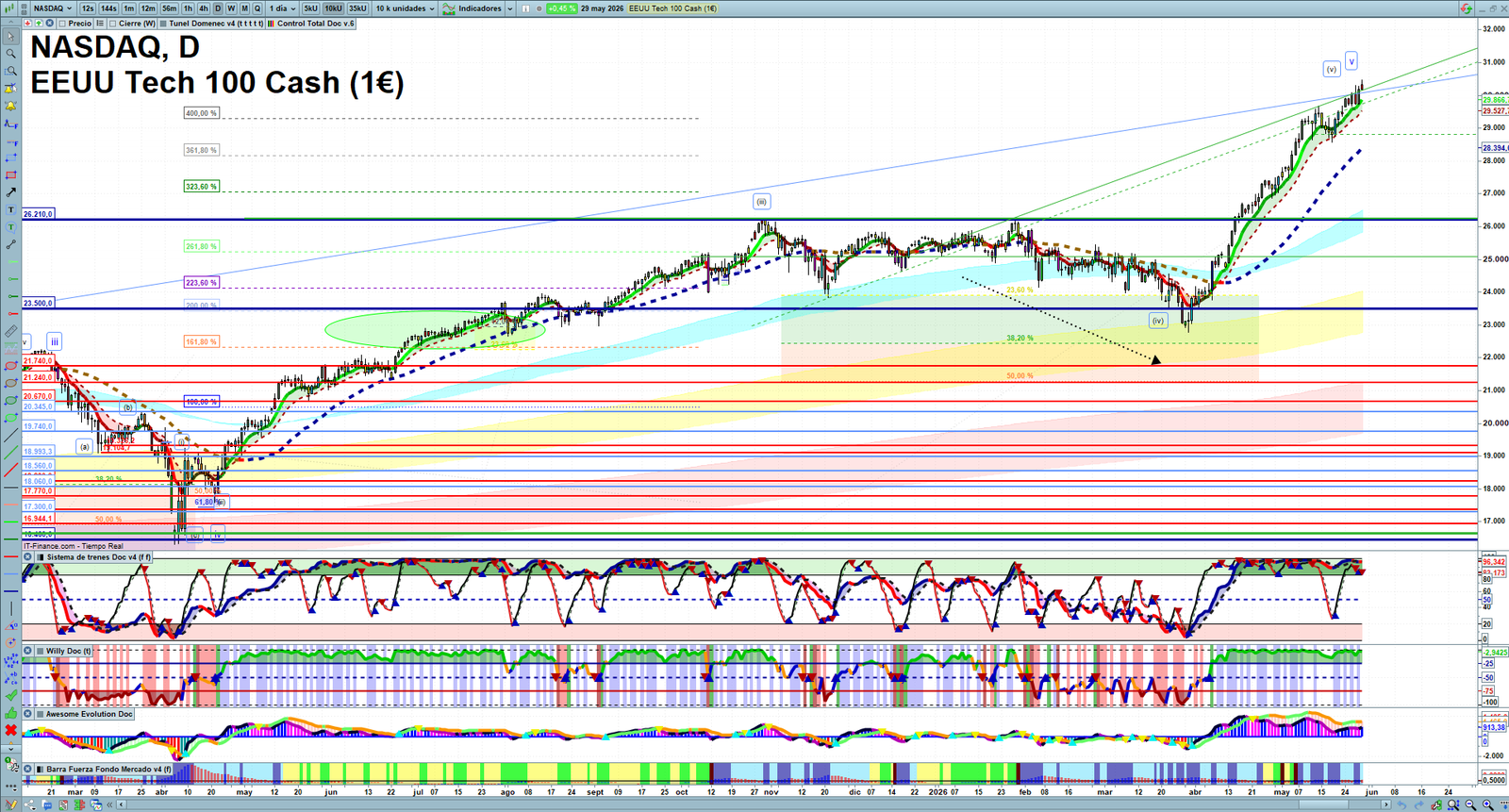
Task: Select the brown ellipse drawing tool
Action: (10, 382)
